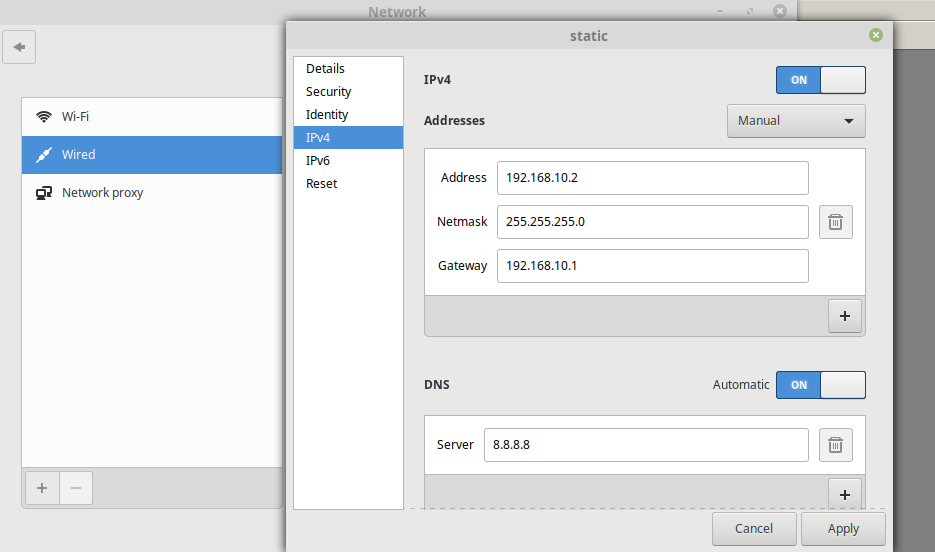Viewport: 935px width, 552px height.
Task: Click the Netmask field with 255.255.255.0
Action: (652, 222)
